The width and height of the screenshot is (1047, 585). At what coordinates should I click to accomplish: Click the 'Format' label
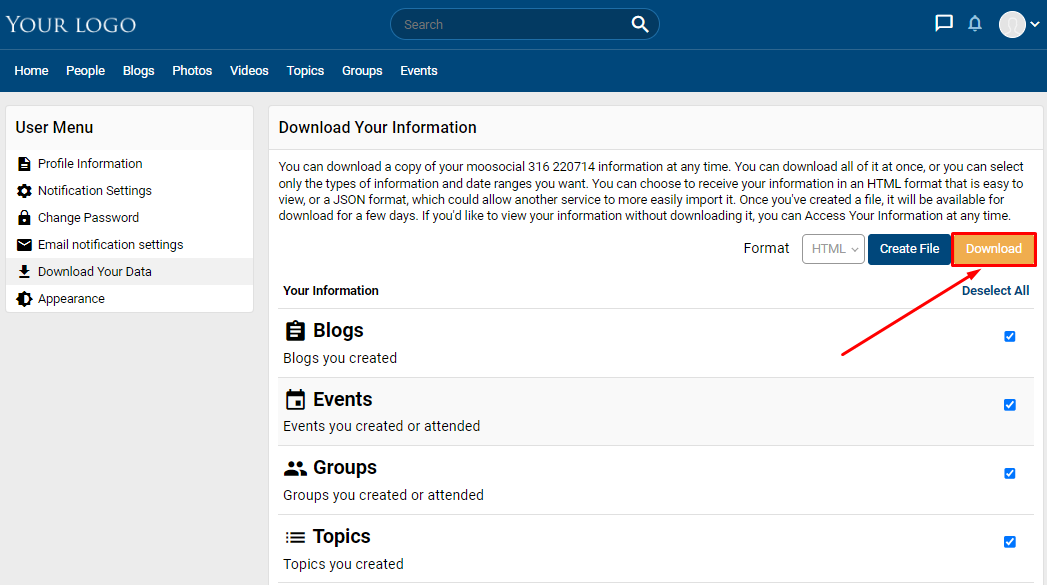(x=766, y=248)
